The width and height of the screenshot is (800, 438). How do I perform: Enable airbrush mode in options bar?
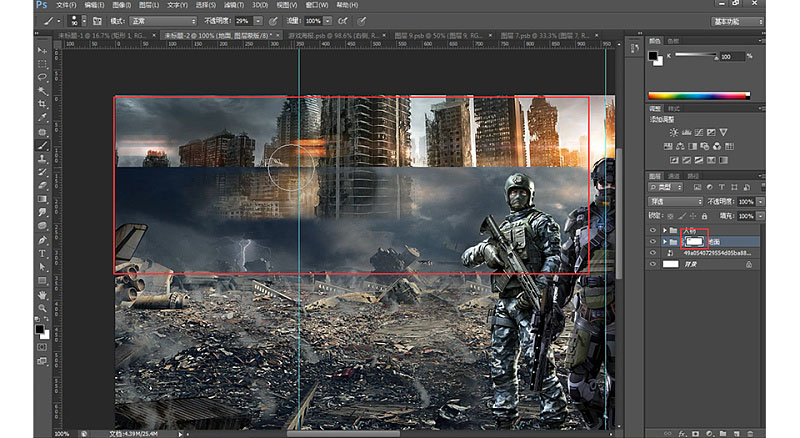(343, 21)
